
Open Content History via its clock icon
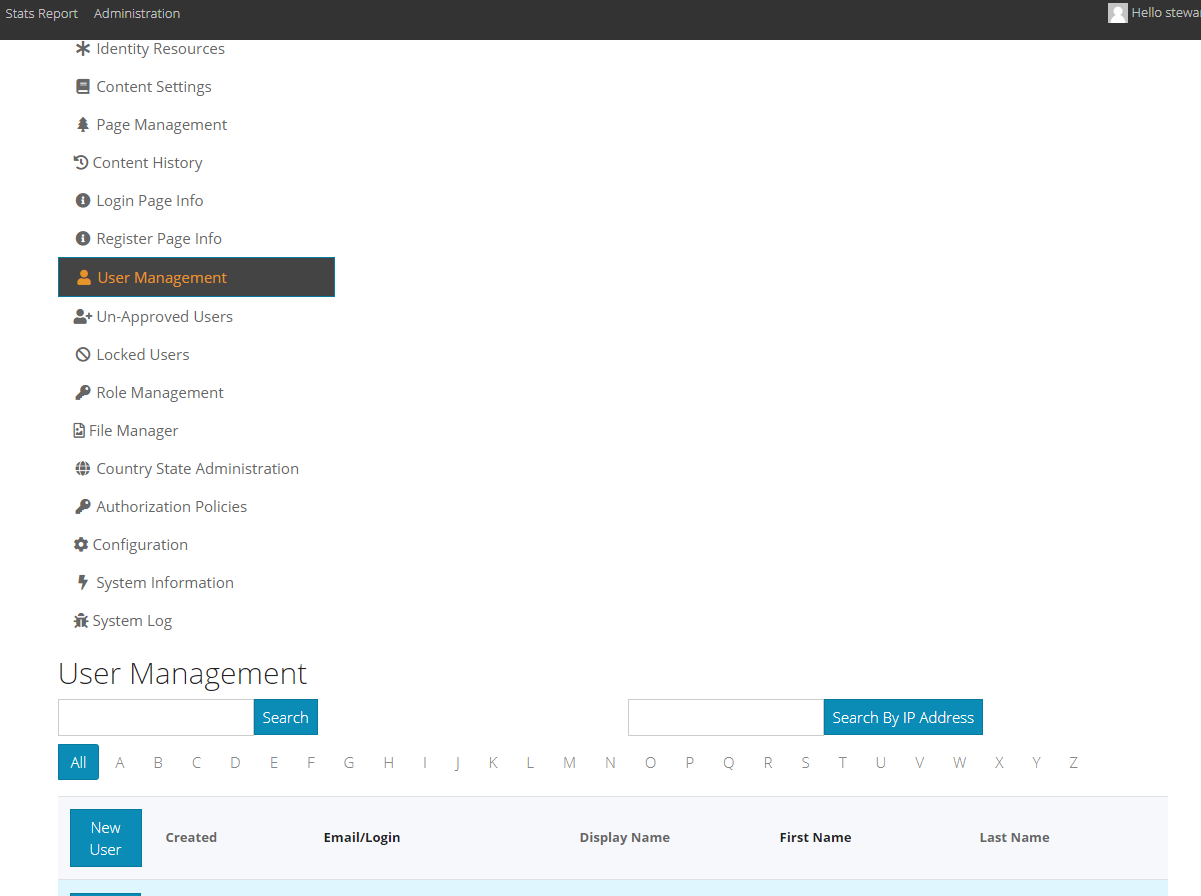[81, 162]
